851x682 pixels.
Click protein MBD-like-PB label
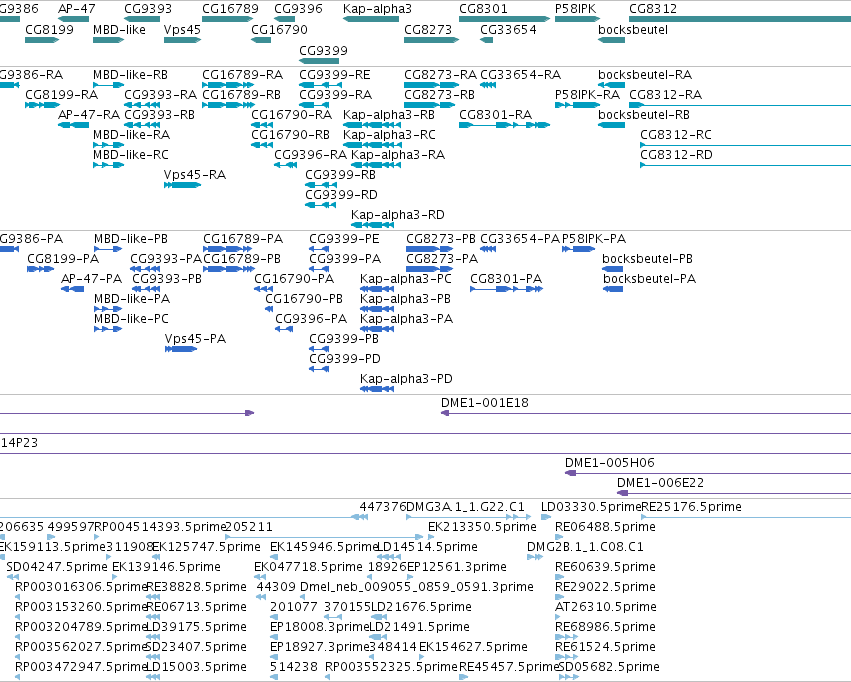pyautogui.click(x=131, y=238)
